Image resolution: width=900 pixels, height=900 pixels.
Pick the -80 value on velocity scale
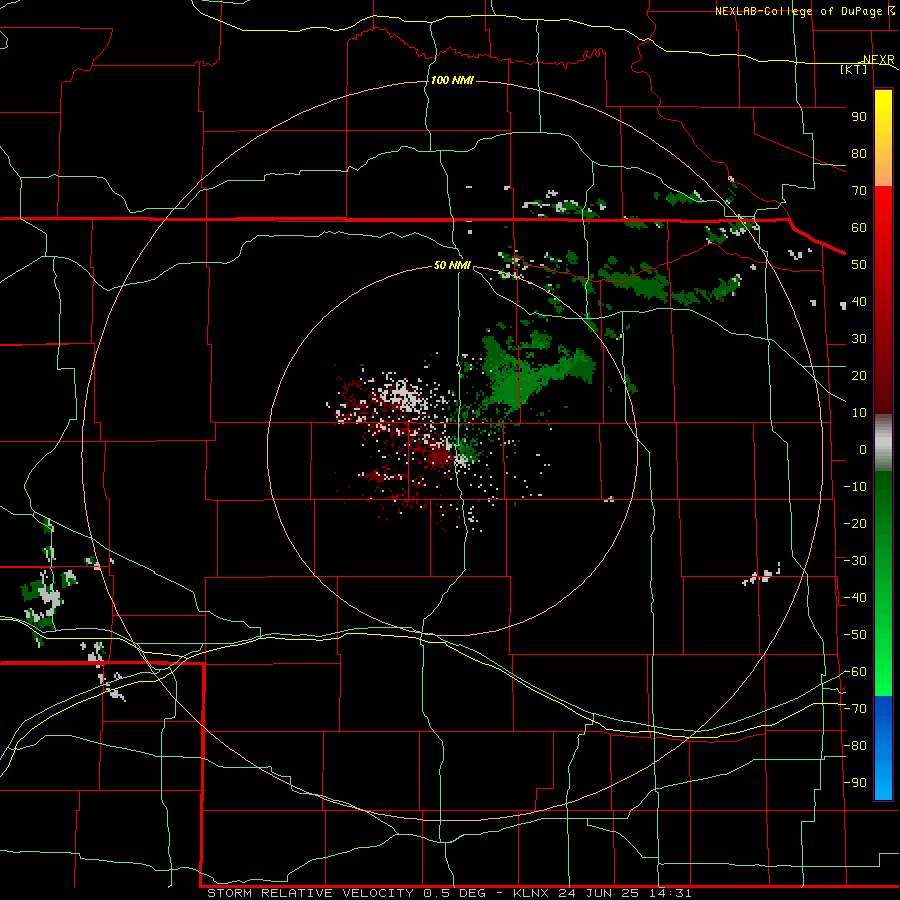tap(855, 746)
